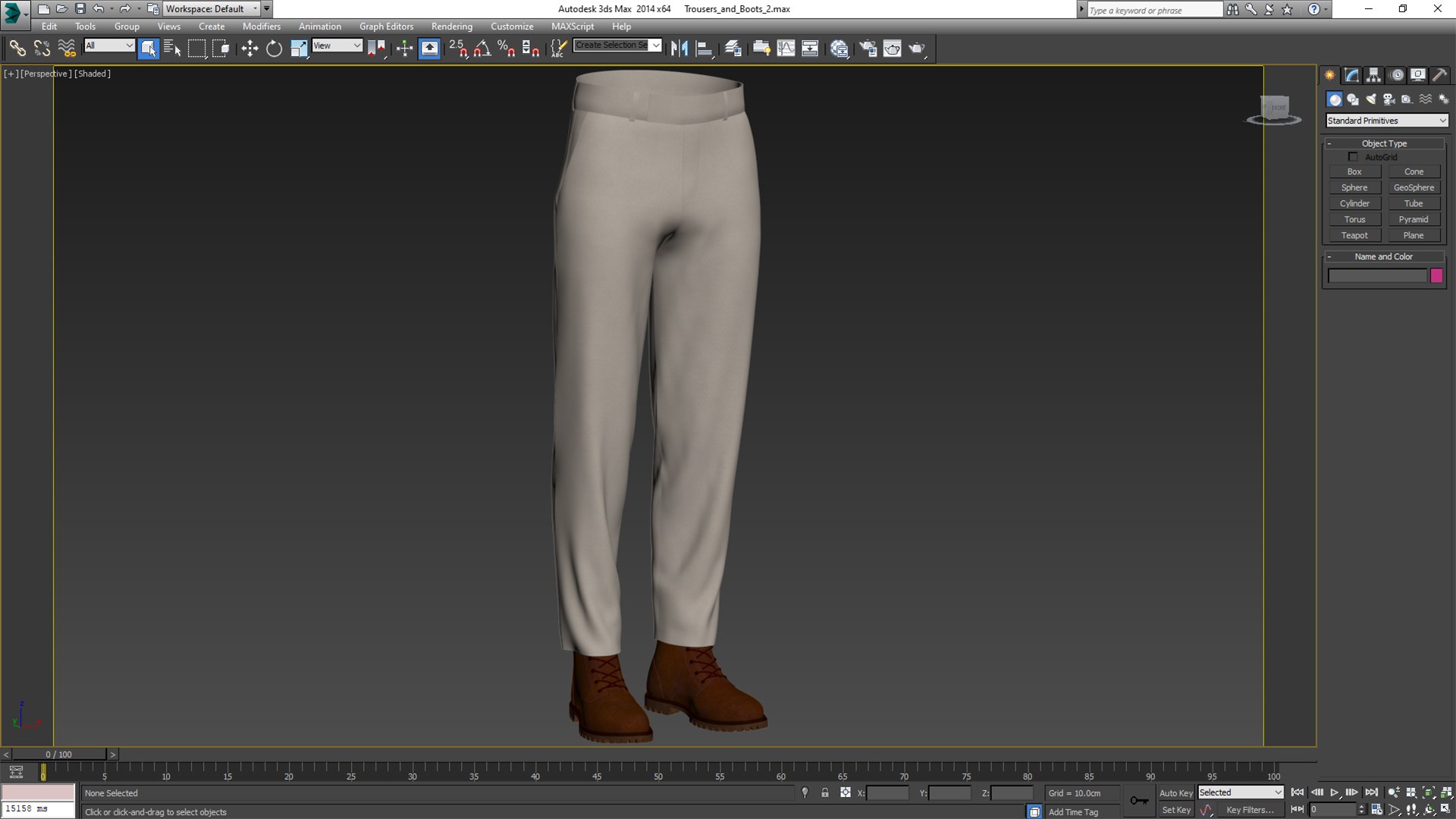Click the Render Production teapot icon
The height and width of the screenshot is (819, 1456).
pyautogui.click(x=918, y=49)
